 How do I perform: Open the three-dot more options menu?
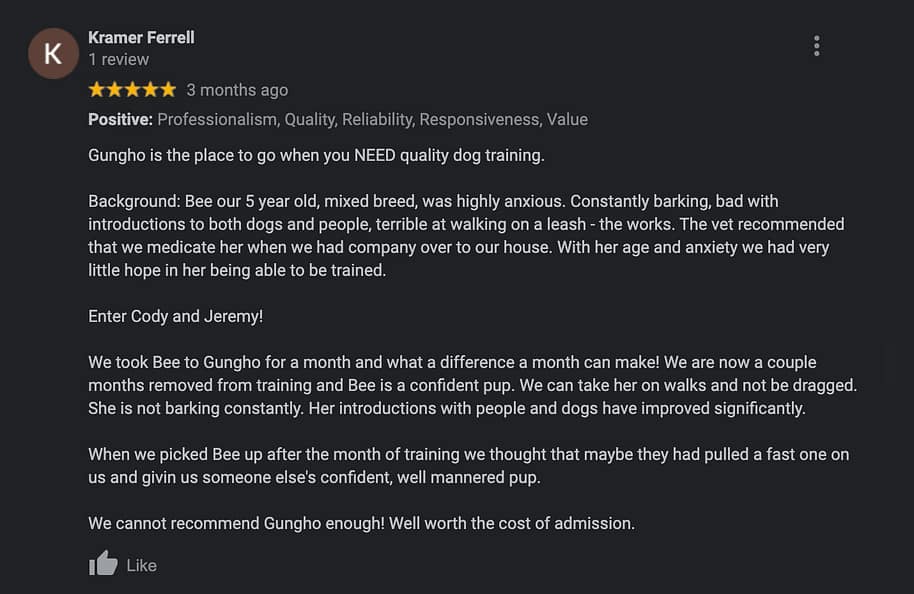click(817, 46)
